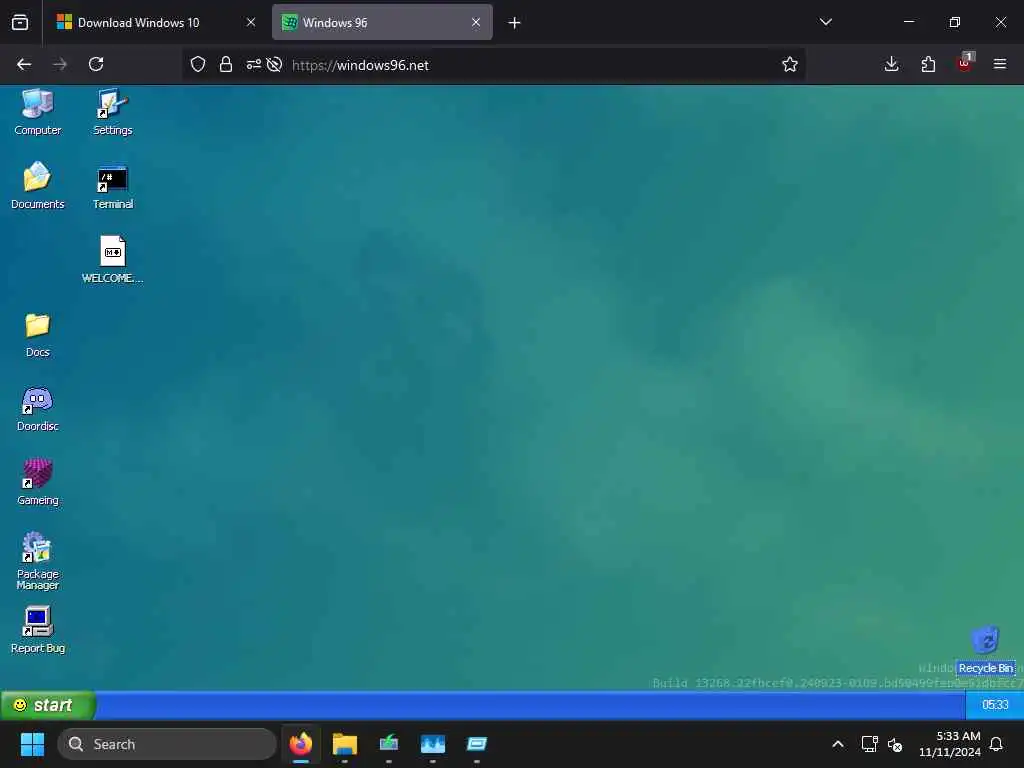Open the Extensions menu

pos(928,64)
